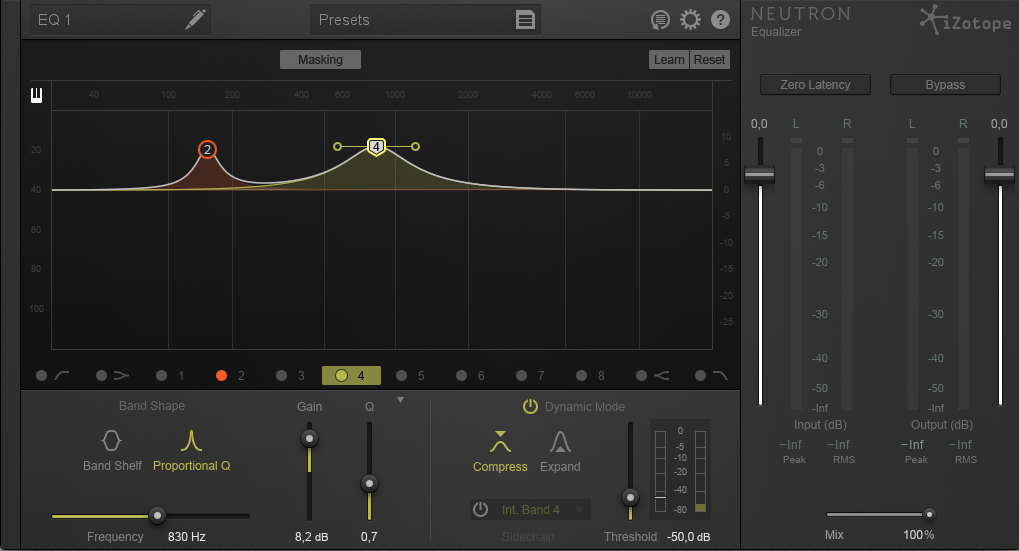The image size is (1019, 551).
Task: Click the input Peak -Inf readout
Action: (790, 445)
